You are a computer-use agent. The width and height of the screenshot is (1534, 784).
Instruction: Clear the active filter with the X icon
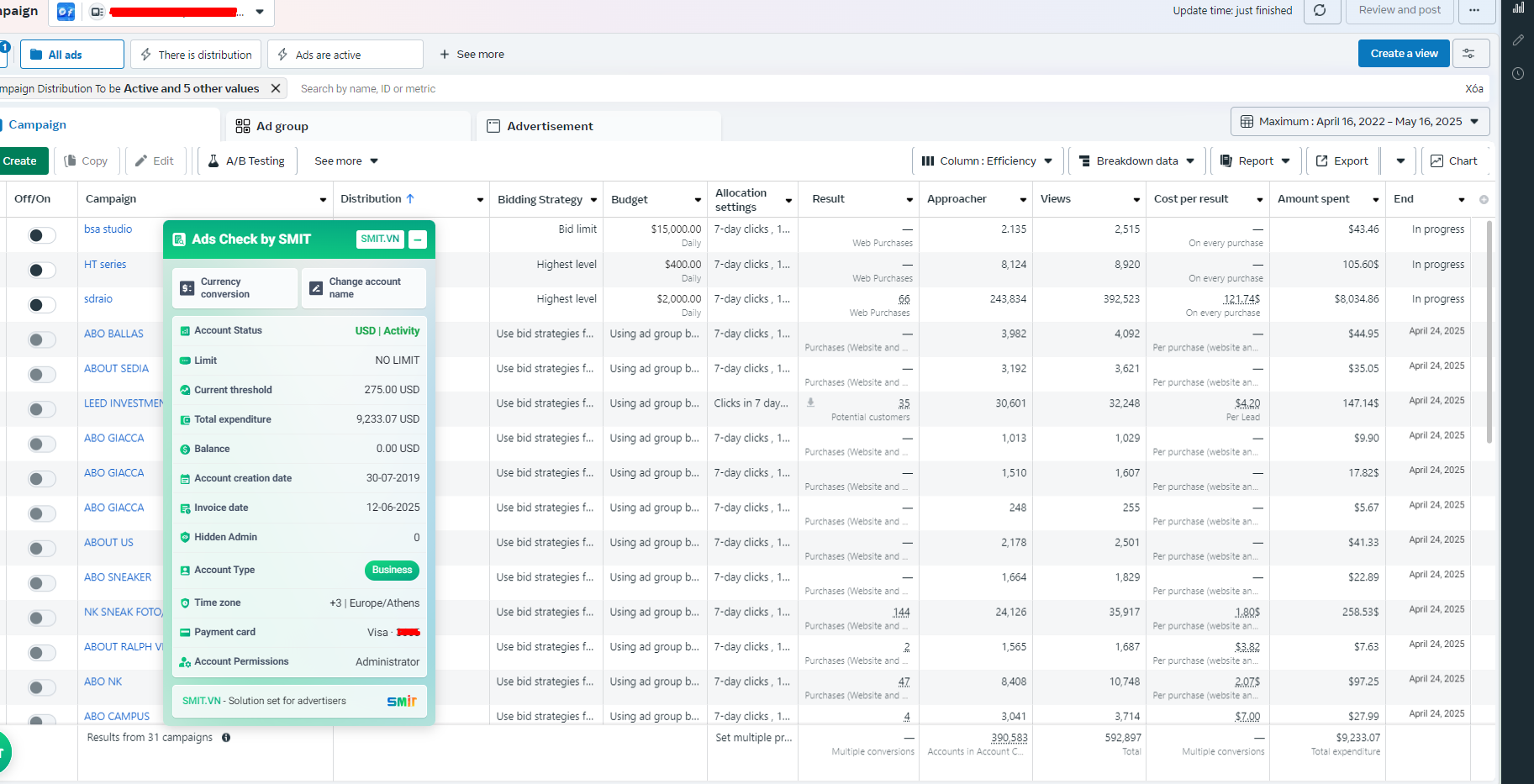pyautogui.click(x=276, y=88)
